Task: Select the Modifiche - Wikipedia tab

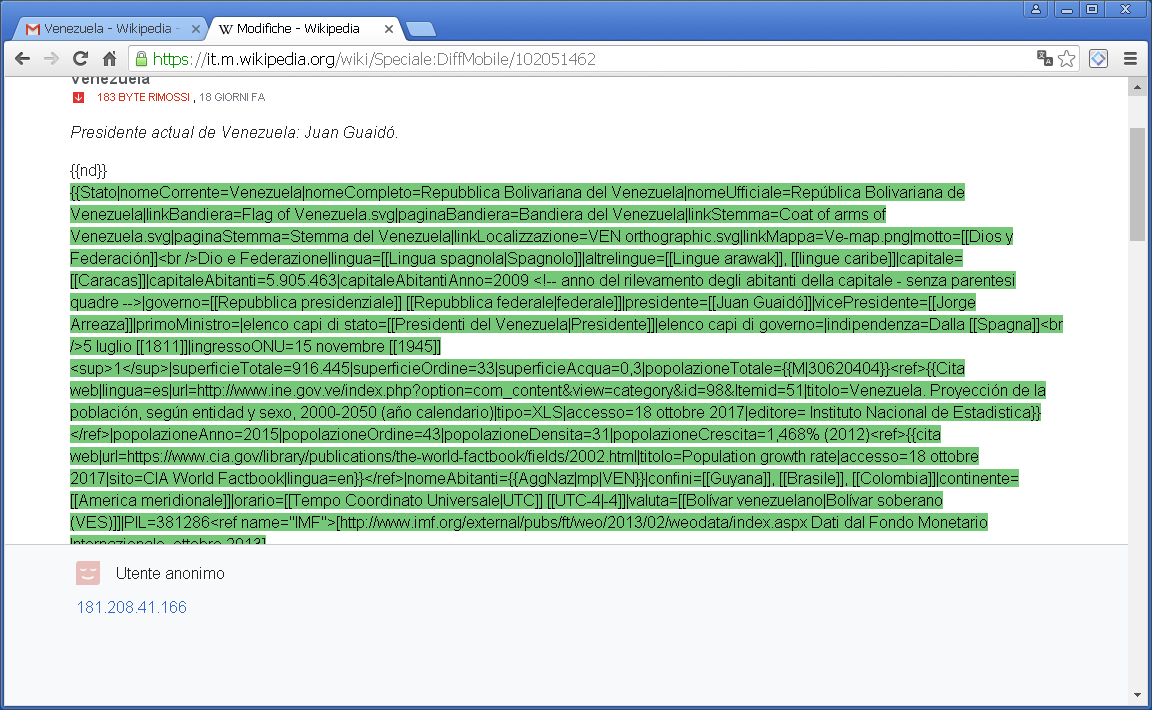Action: tap(302, 28)
